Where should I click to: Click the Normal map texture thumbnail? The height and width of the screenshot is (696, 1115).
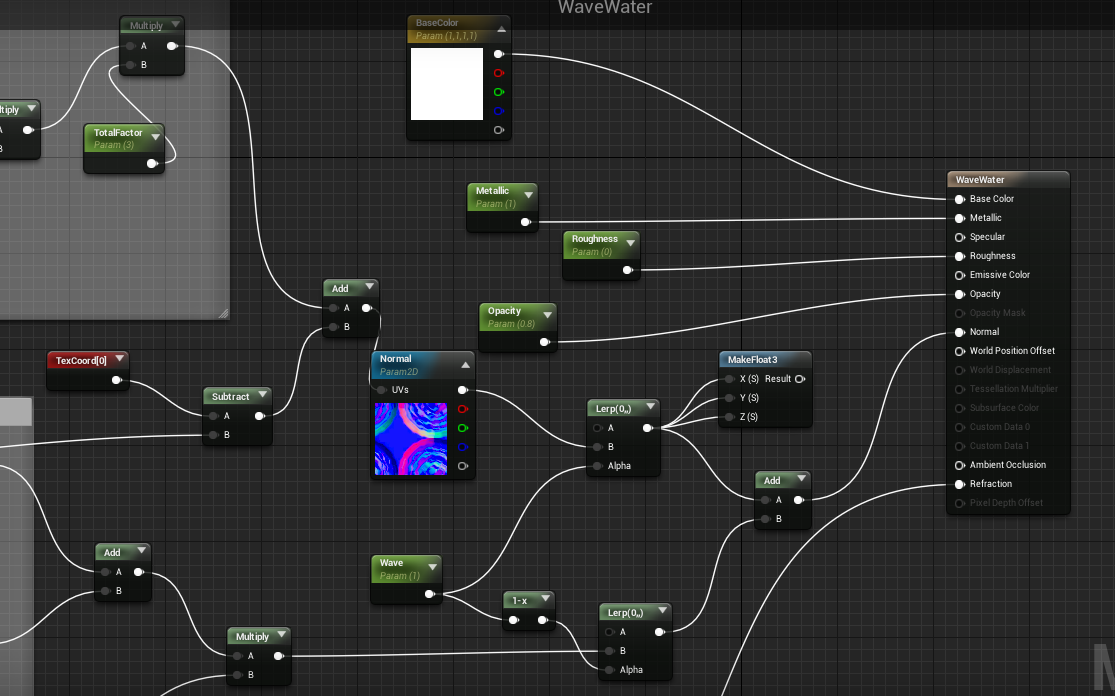[x=410, y=438]
